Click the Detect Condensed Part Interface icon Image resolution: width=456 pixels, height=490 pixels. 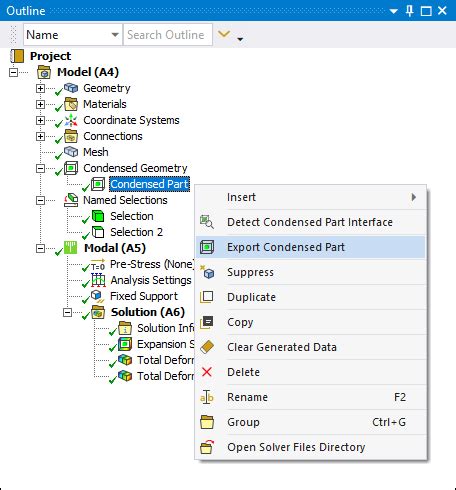tap(207, 222)
